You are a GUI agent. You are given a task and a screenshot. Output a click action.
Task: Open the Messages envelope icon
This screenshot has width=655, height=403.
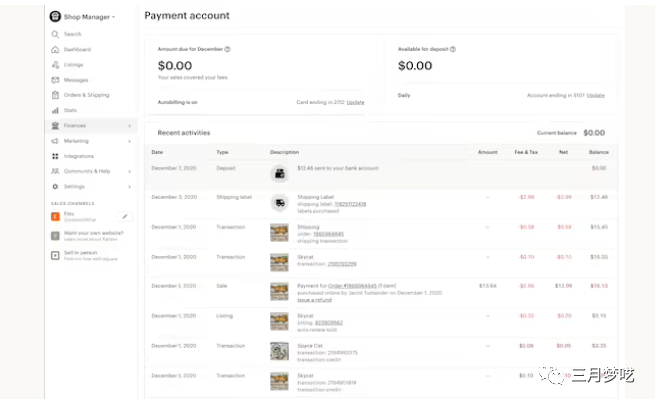click(x=54, y=80)
